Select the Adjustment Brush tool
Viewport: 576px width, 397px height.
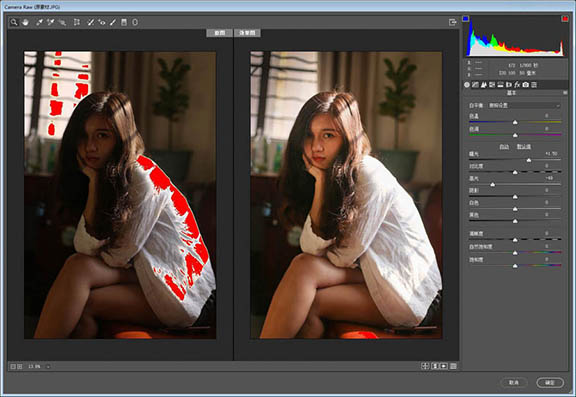[x=113, y=22]
